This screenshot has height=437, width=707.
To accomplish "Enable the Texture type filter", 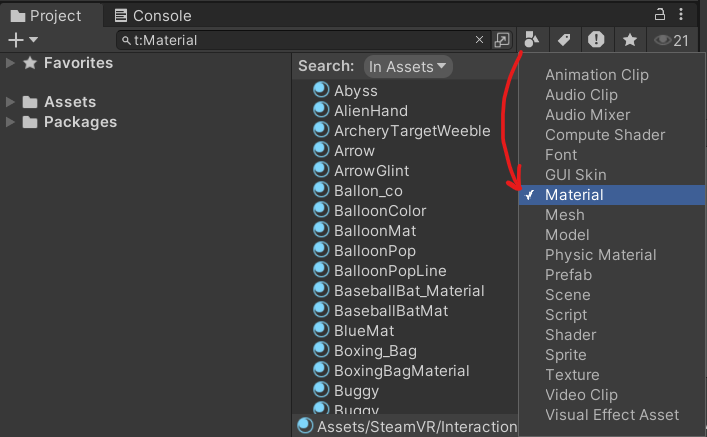I will (x=572, y=375).
